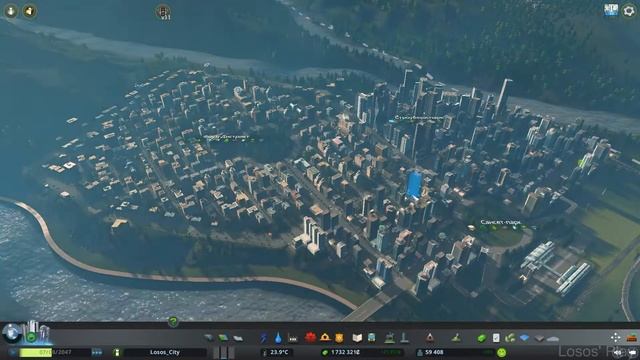Open the Unique Buildings monument menu
Screen dimensions: 640x360
pos(404,337)
